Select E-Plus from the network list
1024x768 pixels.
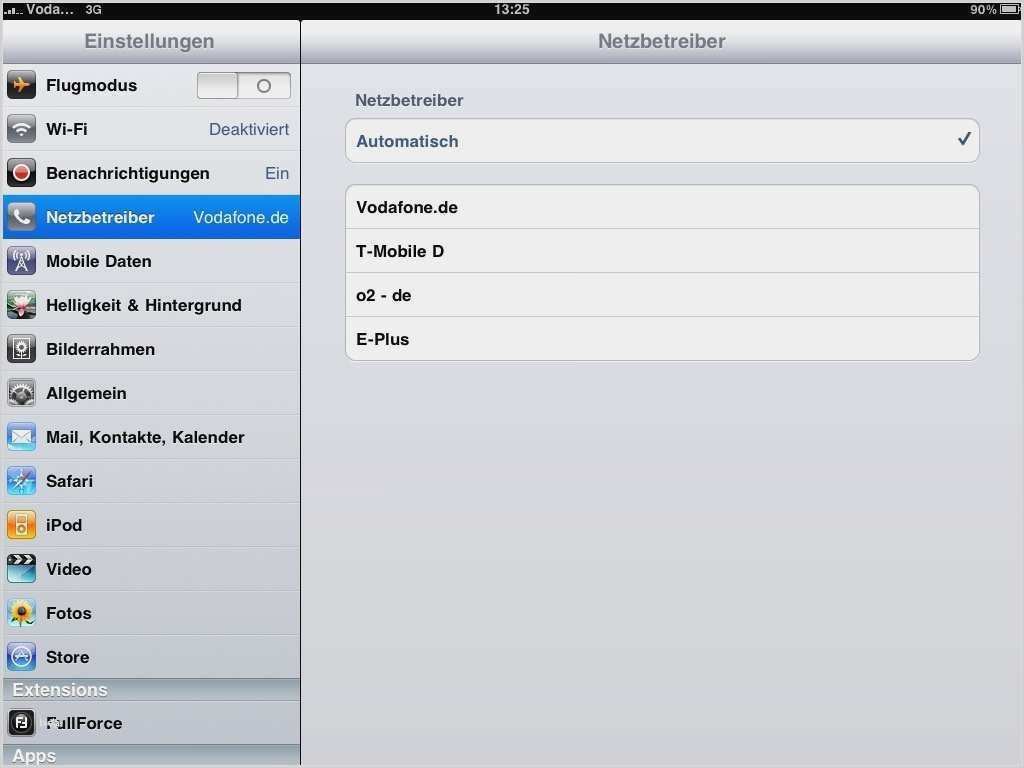(662, 339)
